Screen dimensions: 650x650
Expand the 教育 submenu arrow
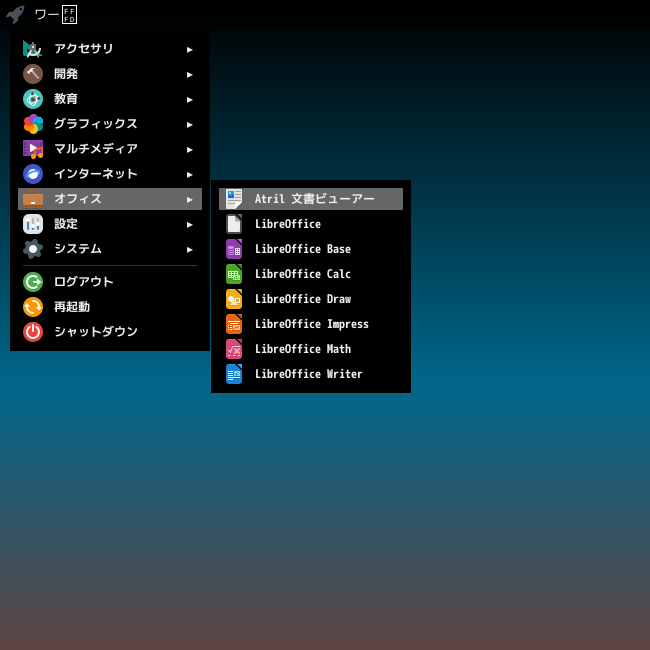189,99
